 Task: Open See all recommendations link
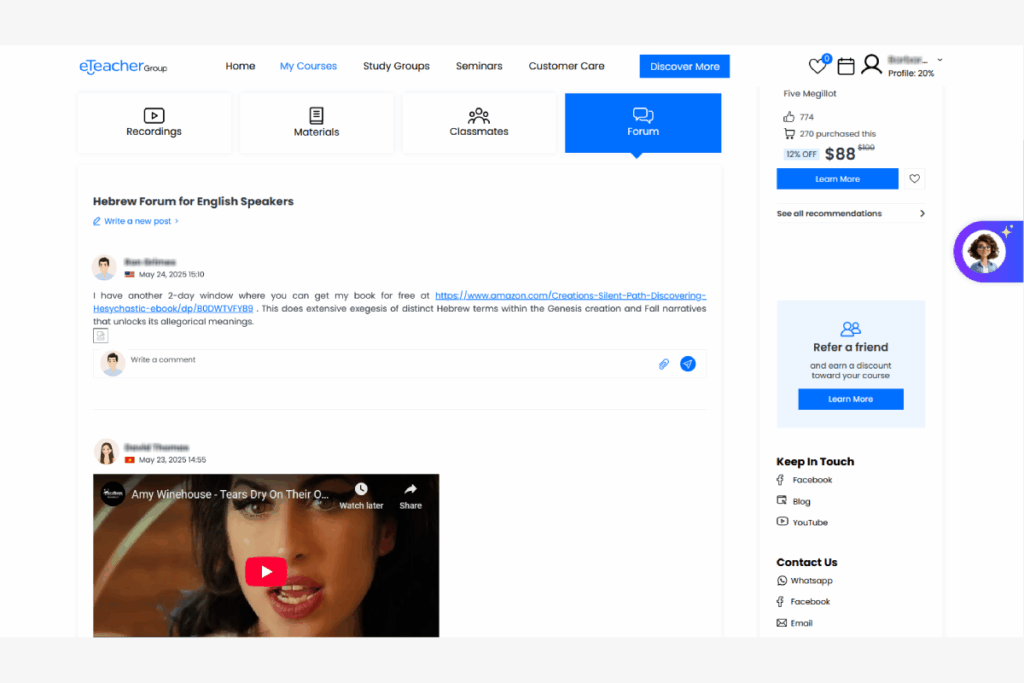tap(829, 214)
